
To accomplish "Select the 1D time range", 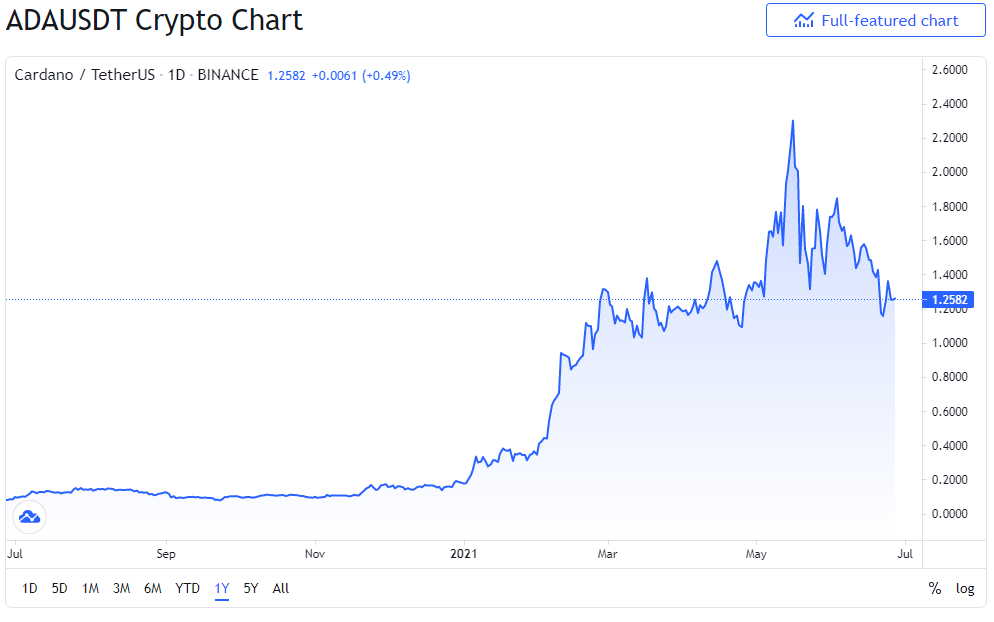I will pos(30,588).
